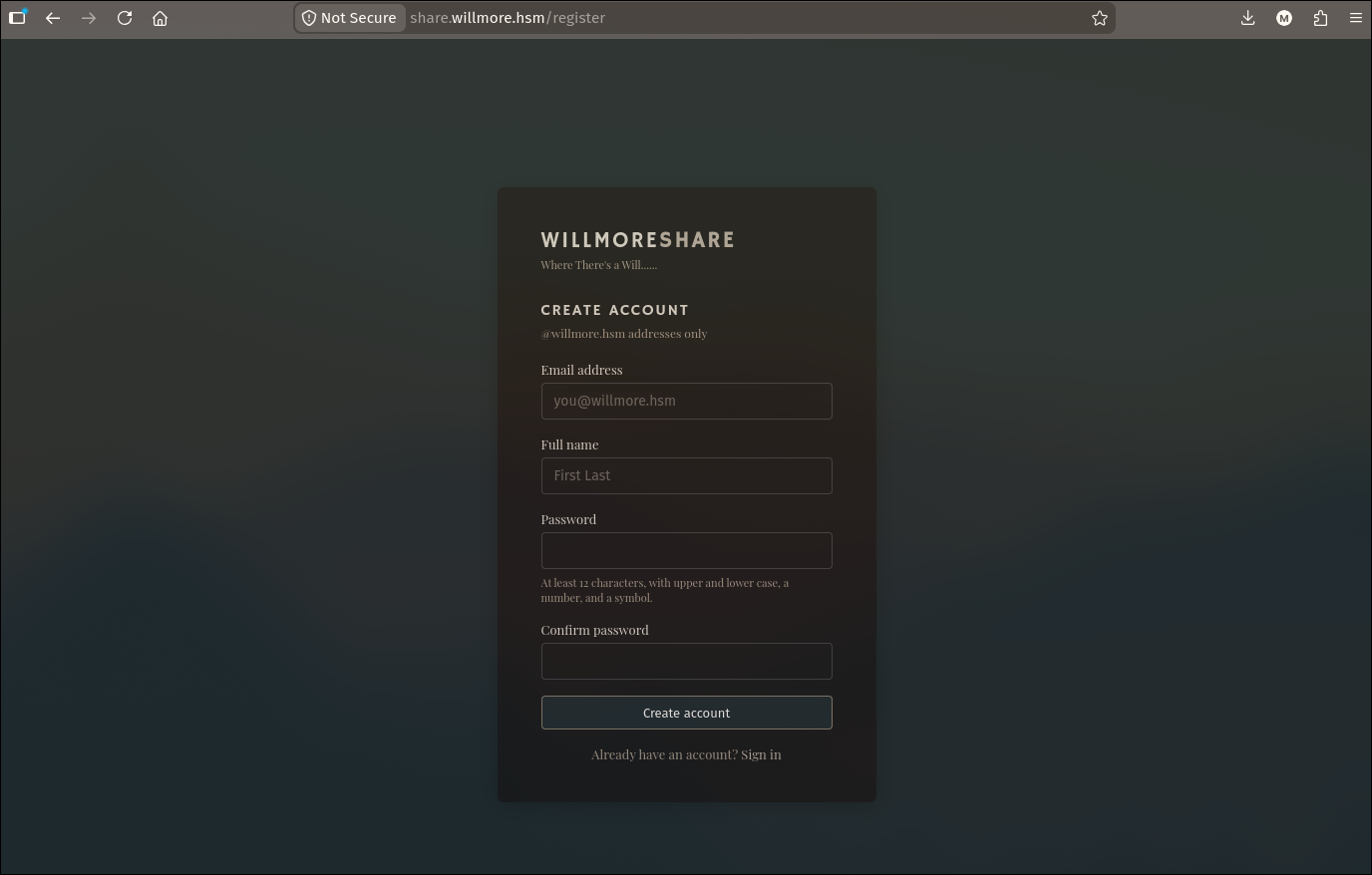Submit with the Create account button

point(686,713)
